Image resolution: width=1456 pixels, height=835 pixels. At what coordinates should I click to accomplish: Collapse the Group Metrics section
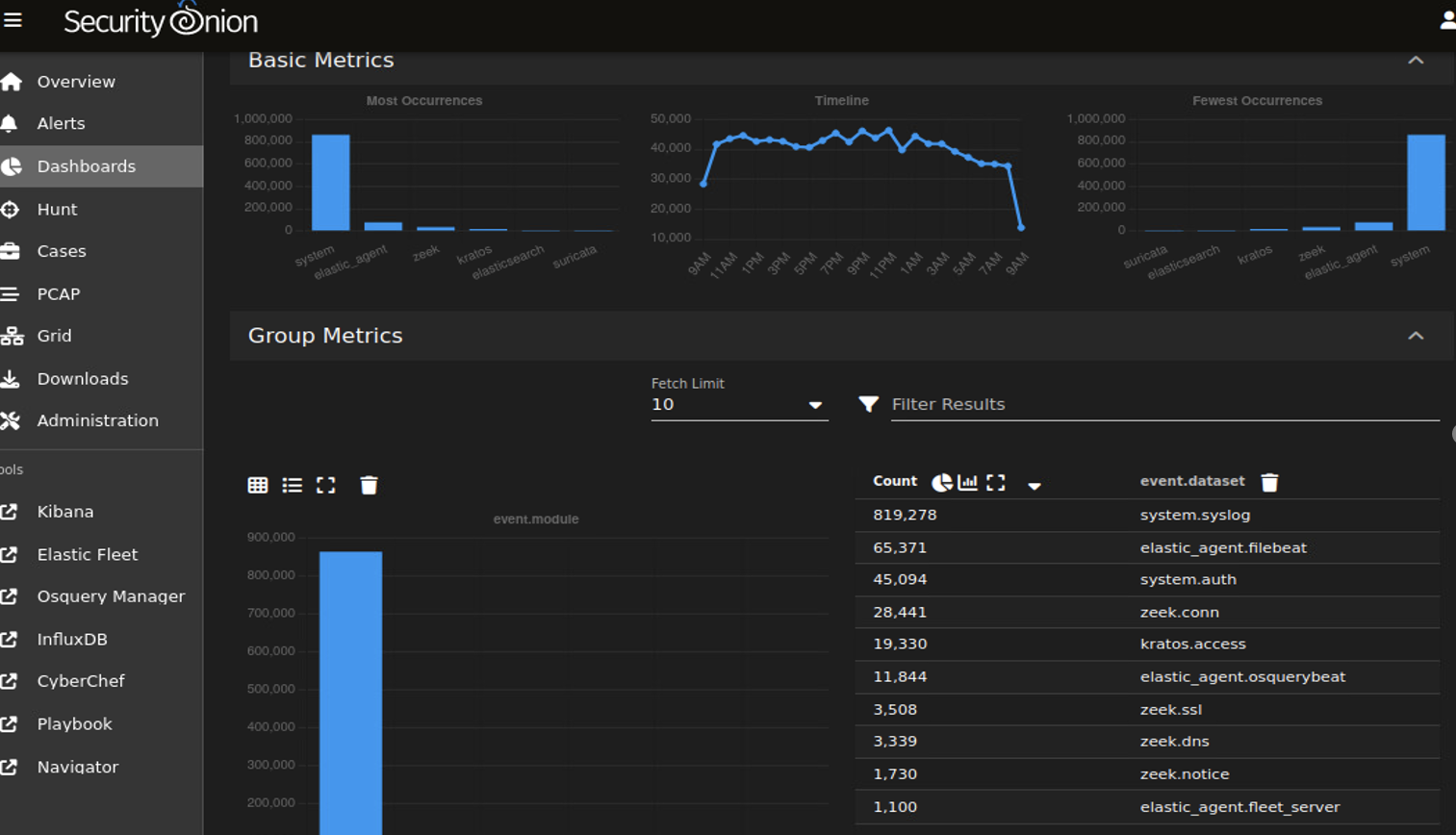1416,336
